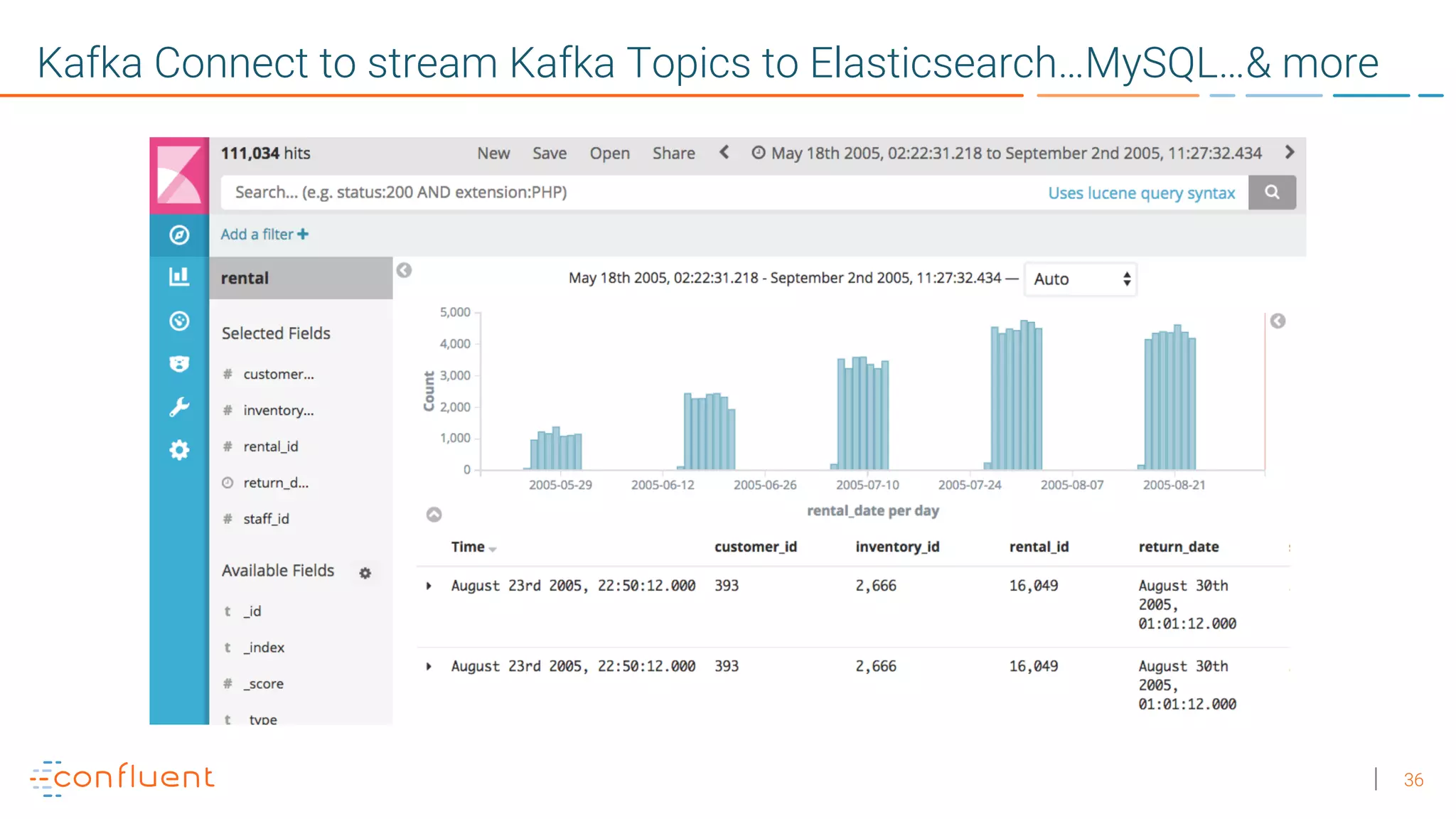The height and width of the screenshot is (819, 1456).
Task: Click return_date column header
Action: pos(1179,547)
